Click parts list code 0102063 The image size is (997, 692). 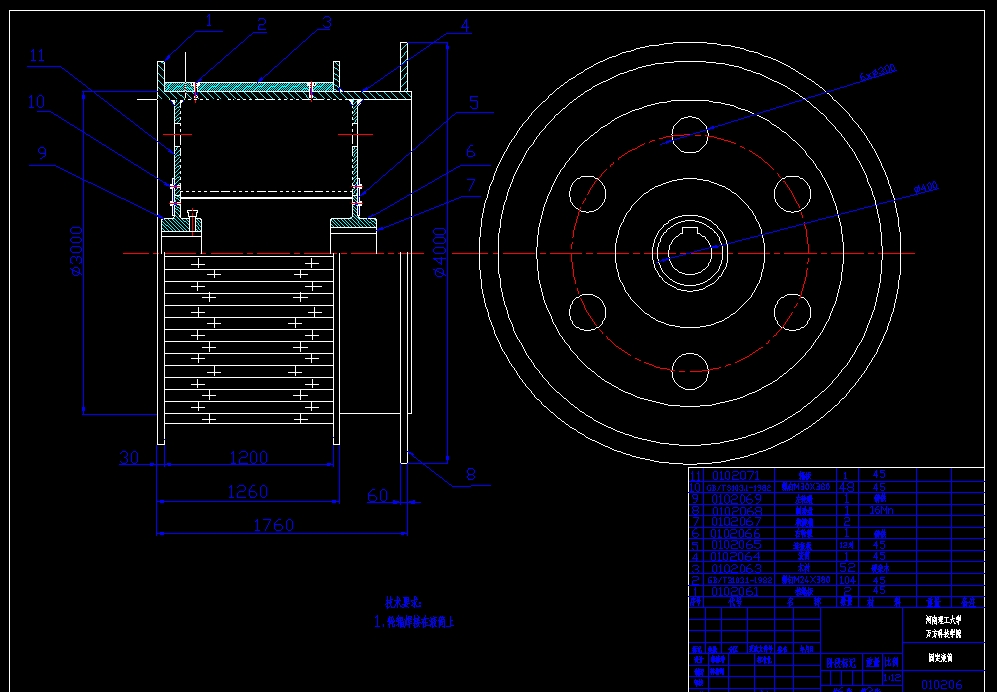tap(736, 569)
